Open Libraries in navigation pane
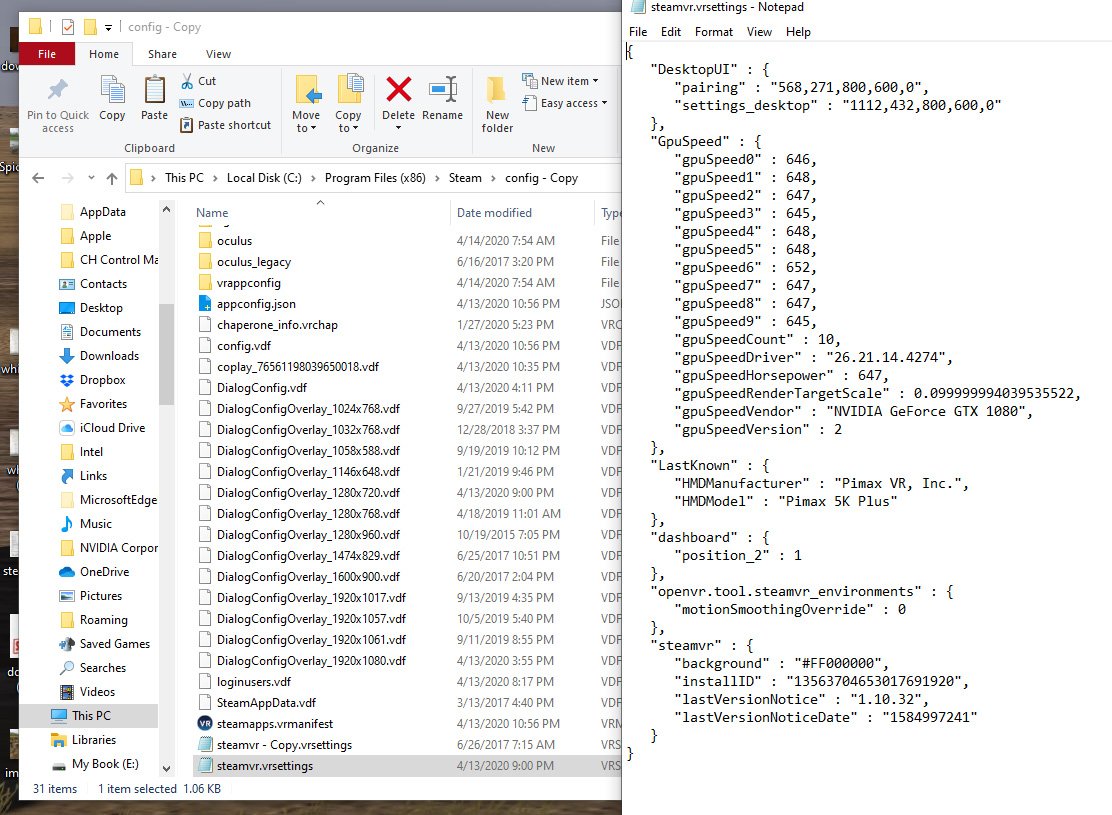This screenshot has height=815, width=1112. 94,740
